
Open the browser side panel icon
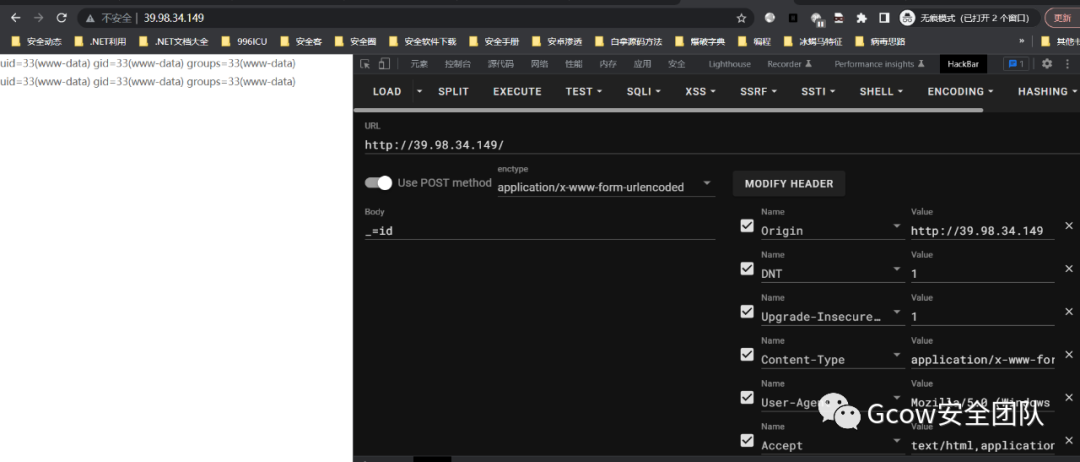coord(884,18)
